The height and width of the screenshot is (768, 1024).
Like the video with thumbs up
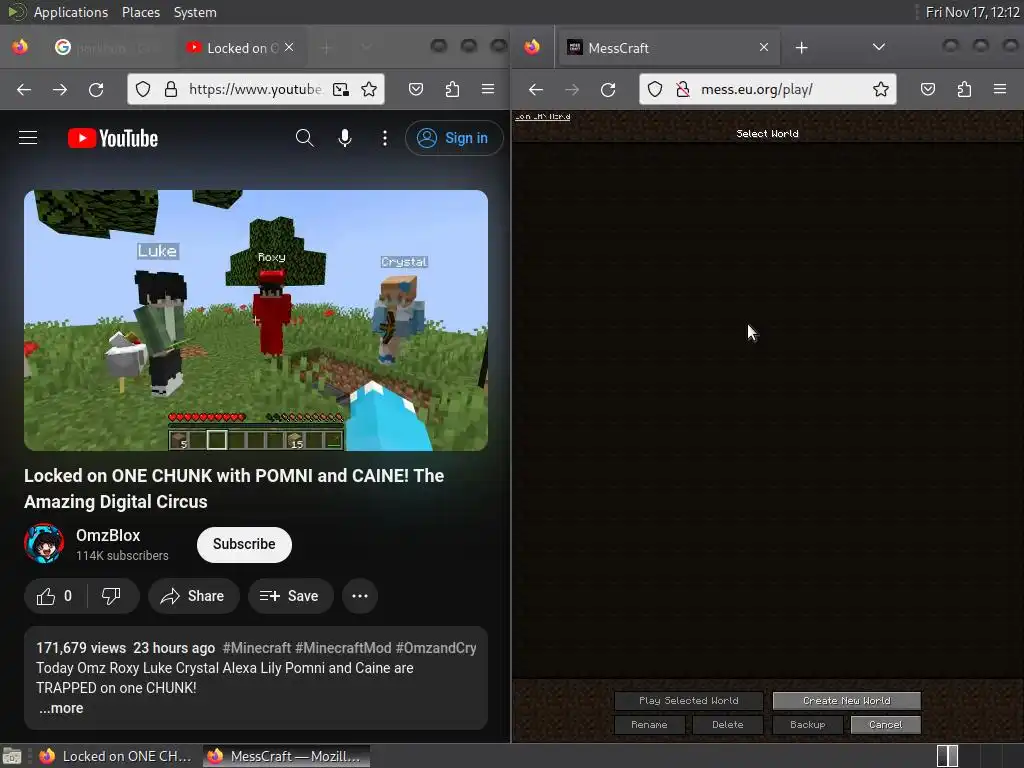pos(55,596)
